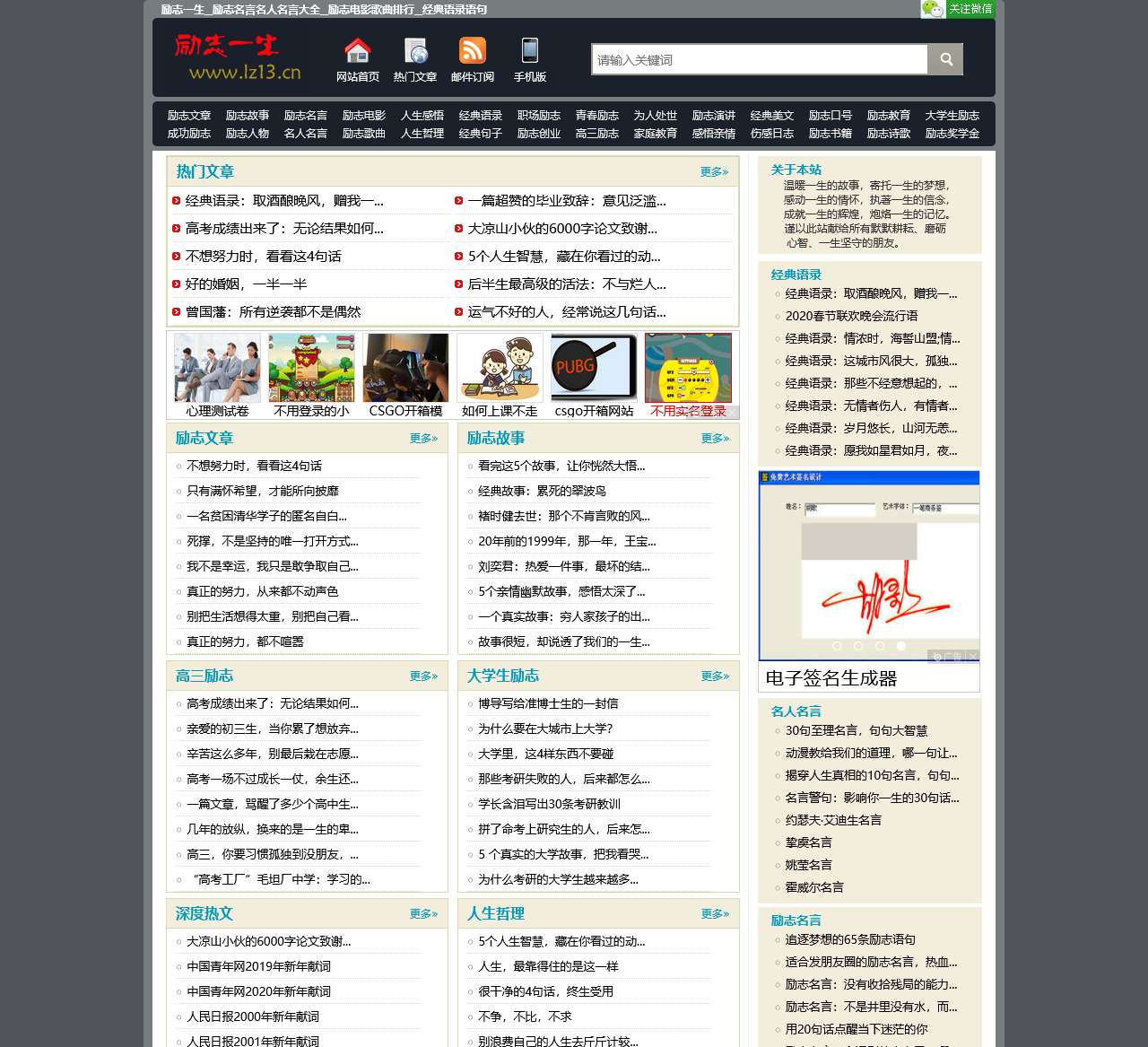
Task: Click the search magnifier button
Action: click(x=945, y=59)
